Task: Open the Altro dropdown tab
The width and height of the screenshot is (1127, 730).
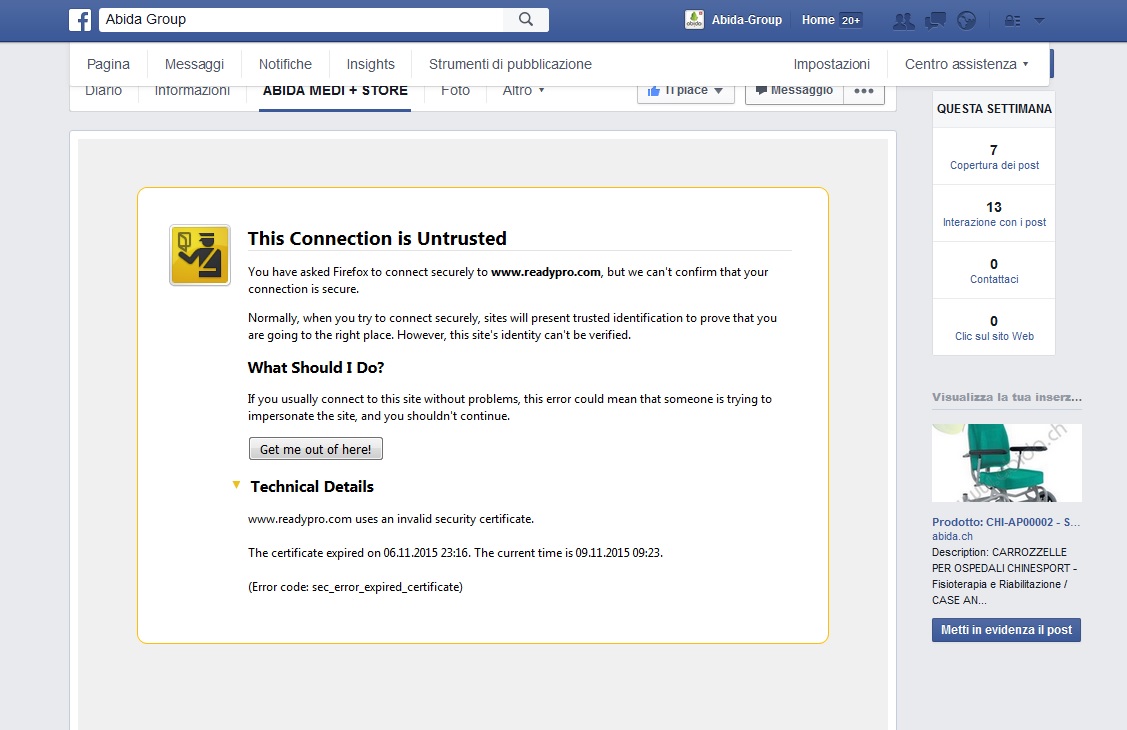Action: click(523, 91)
